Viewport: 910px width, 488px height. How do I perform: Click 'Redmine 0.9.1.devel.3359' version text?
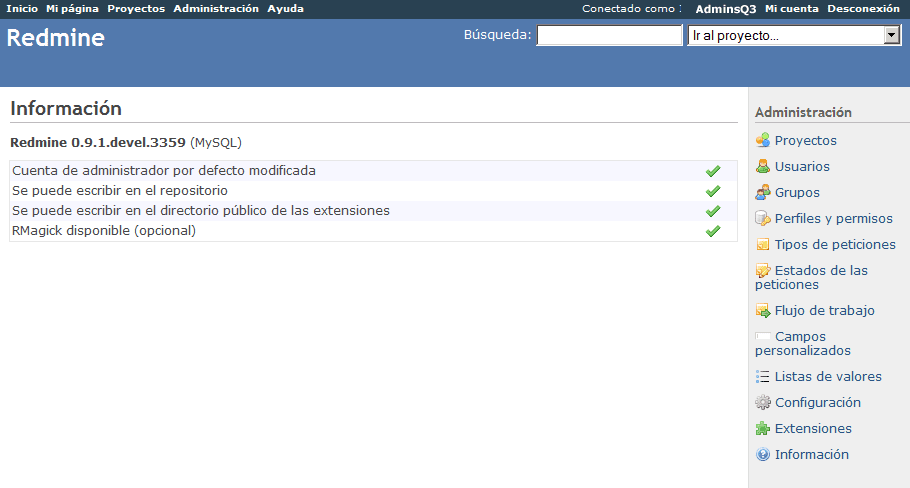click(98, 143)
